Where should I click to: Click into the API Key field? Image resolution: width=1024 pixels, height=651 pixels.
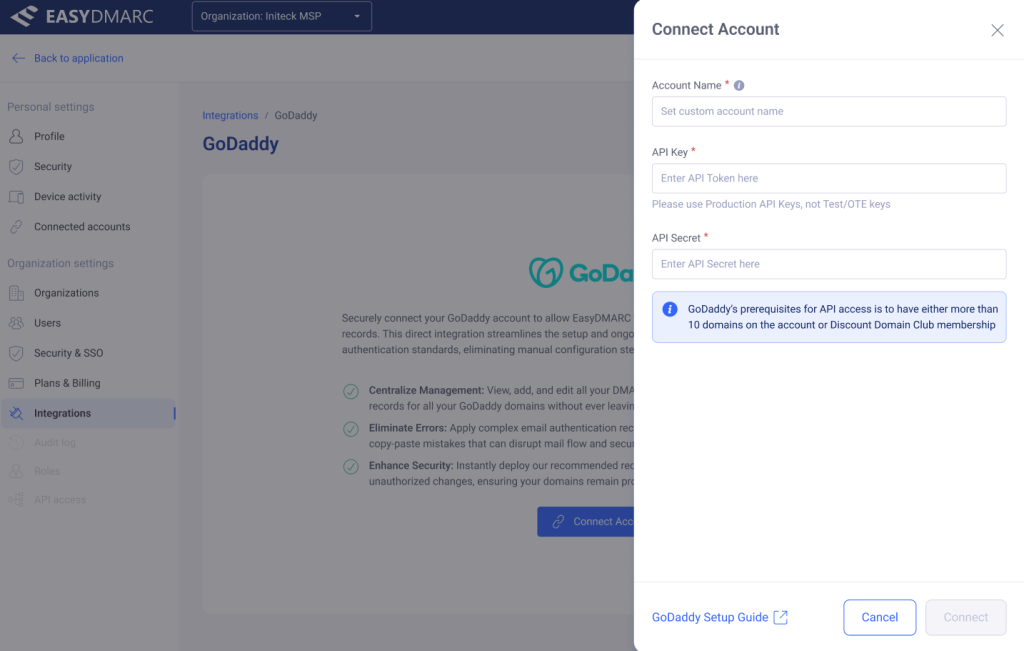(x=828, y=178)
